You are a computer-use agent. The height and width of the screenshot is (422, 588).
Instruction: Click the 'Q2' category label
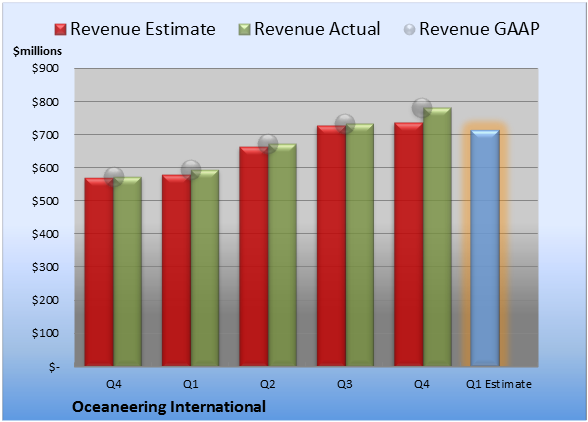268,384
